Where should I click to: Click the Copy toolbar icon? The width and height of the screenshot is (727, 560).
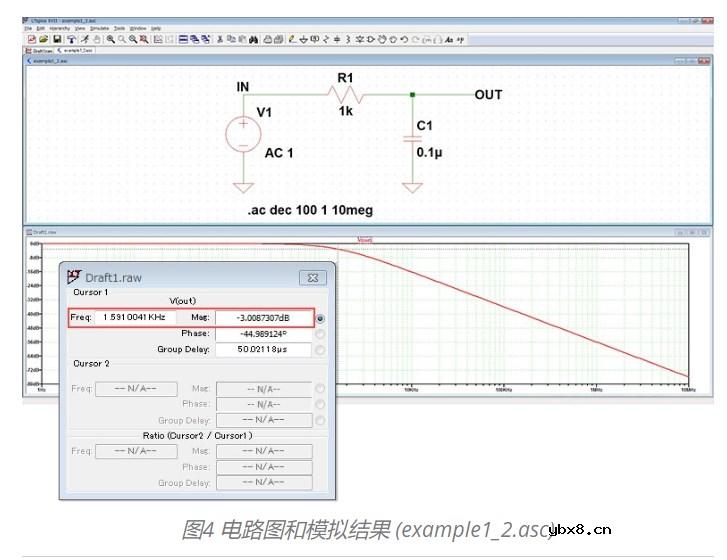click(231, 40)
